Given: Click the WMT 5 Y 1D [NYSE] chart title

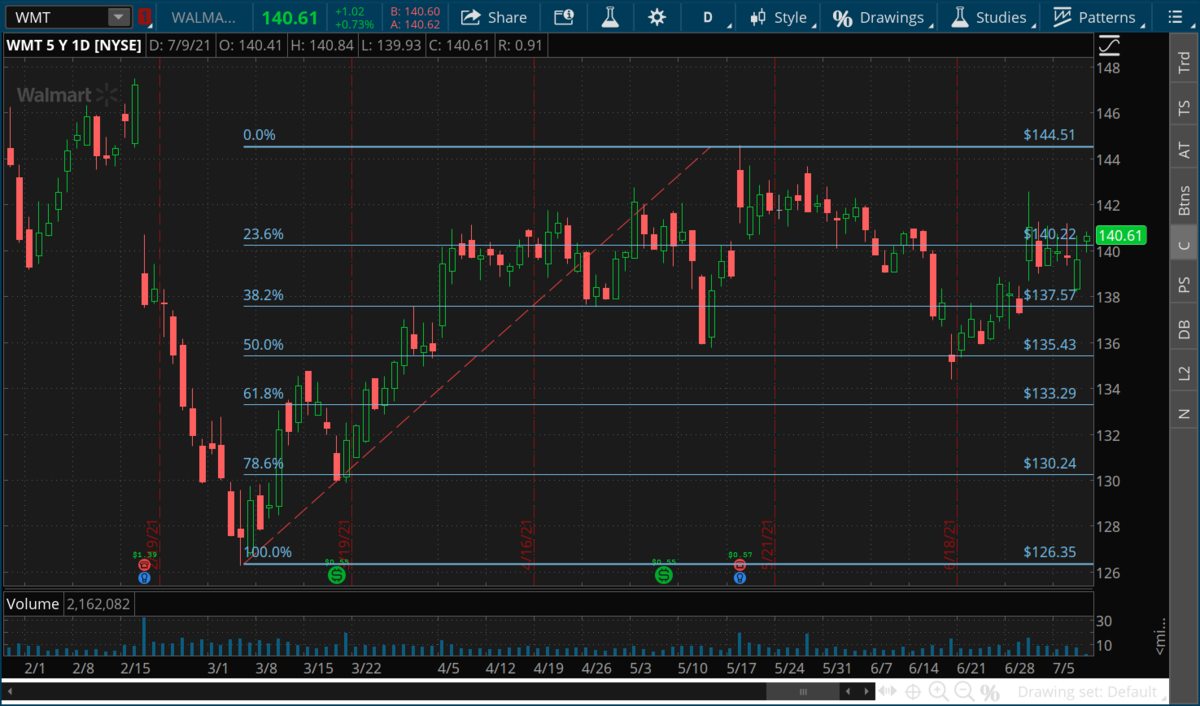Looking at the screenshot, I should 73,45.
